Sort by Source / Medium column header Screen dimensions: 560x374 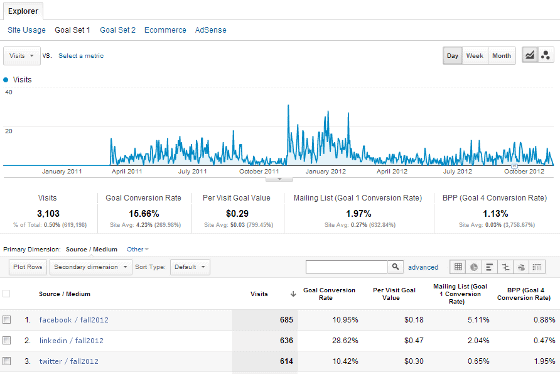pos(64,294)
